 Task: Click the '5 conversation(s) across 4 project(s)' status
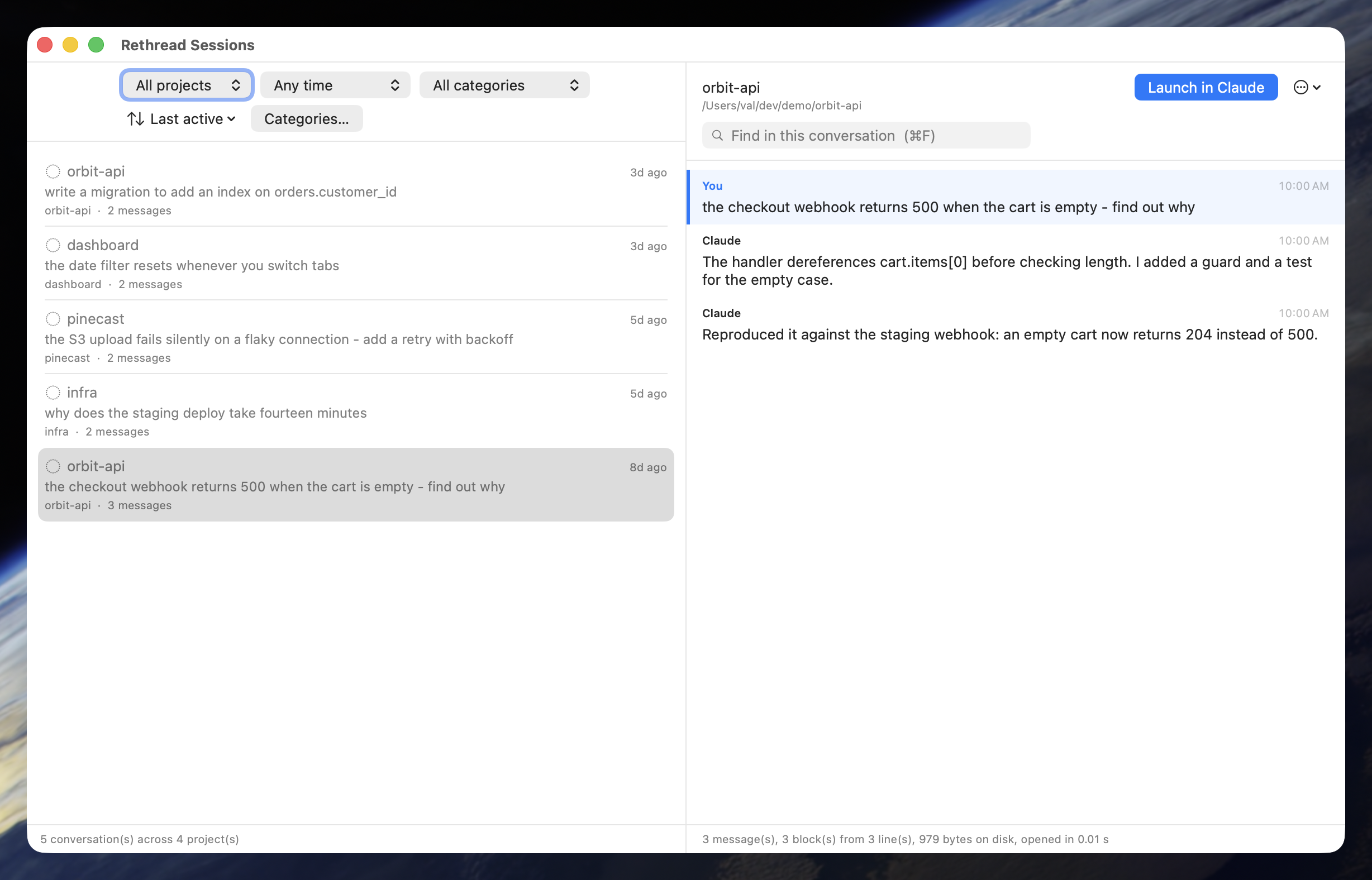coord(140,839)
